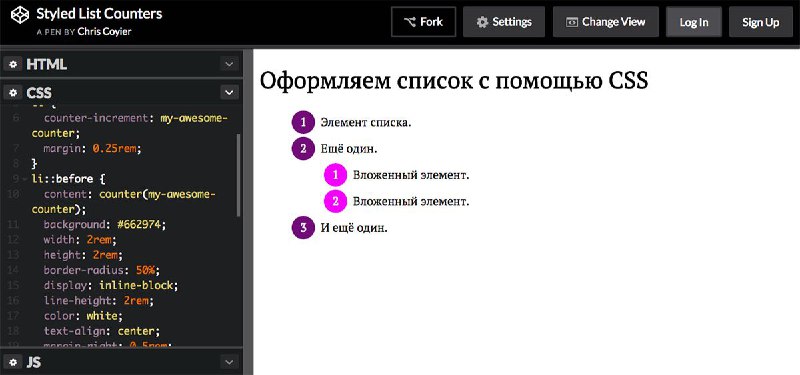The image size is (800, 375).
Task: Expand the JS panel dropdown chevron
Action: click(229, 362)
